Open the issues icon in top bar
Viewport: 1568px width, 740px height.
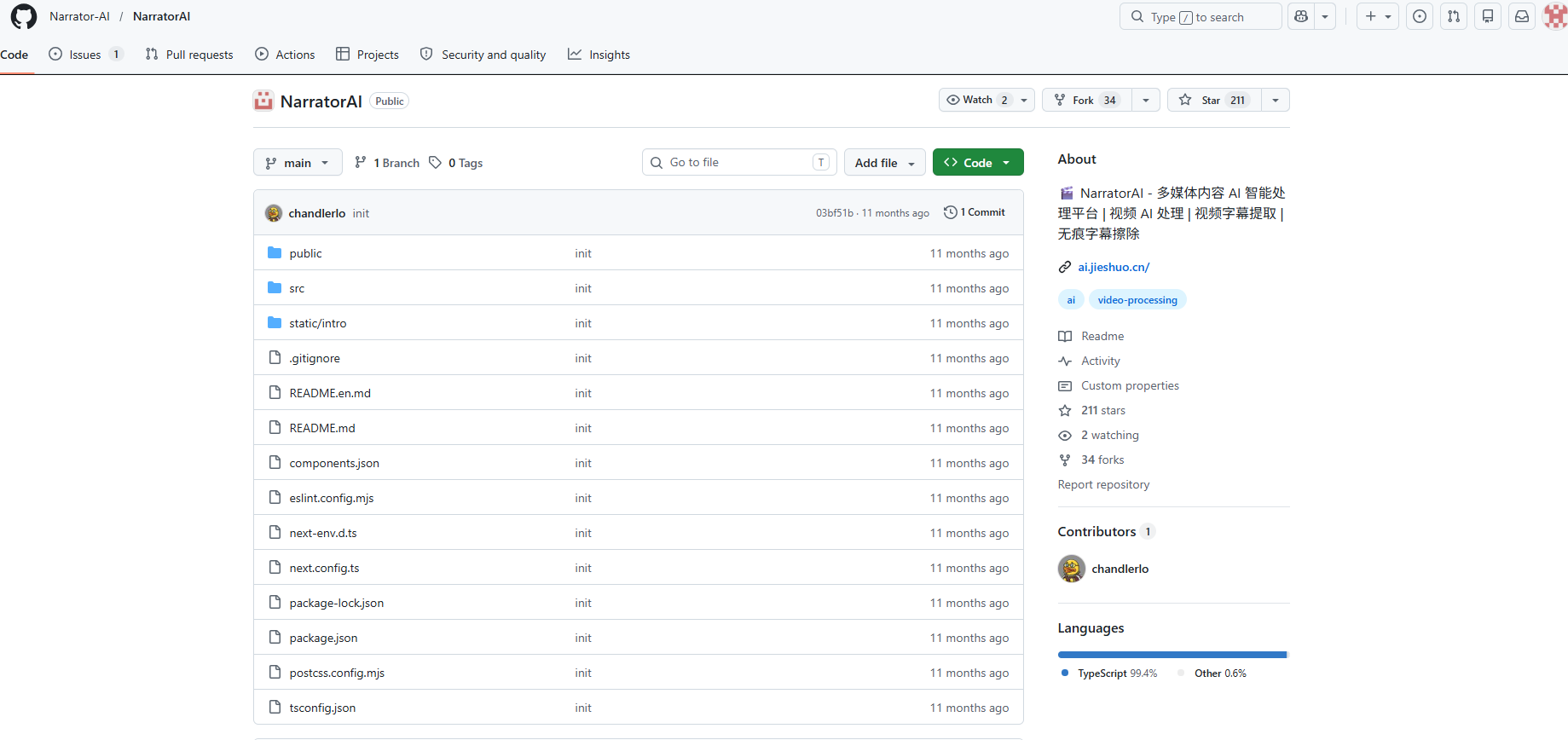[1420, 16]
